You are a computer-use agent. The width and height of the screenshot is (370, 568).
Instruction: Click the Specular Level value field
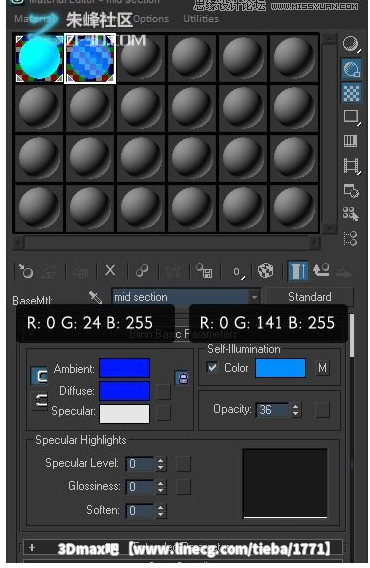(140, 464)
